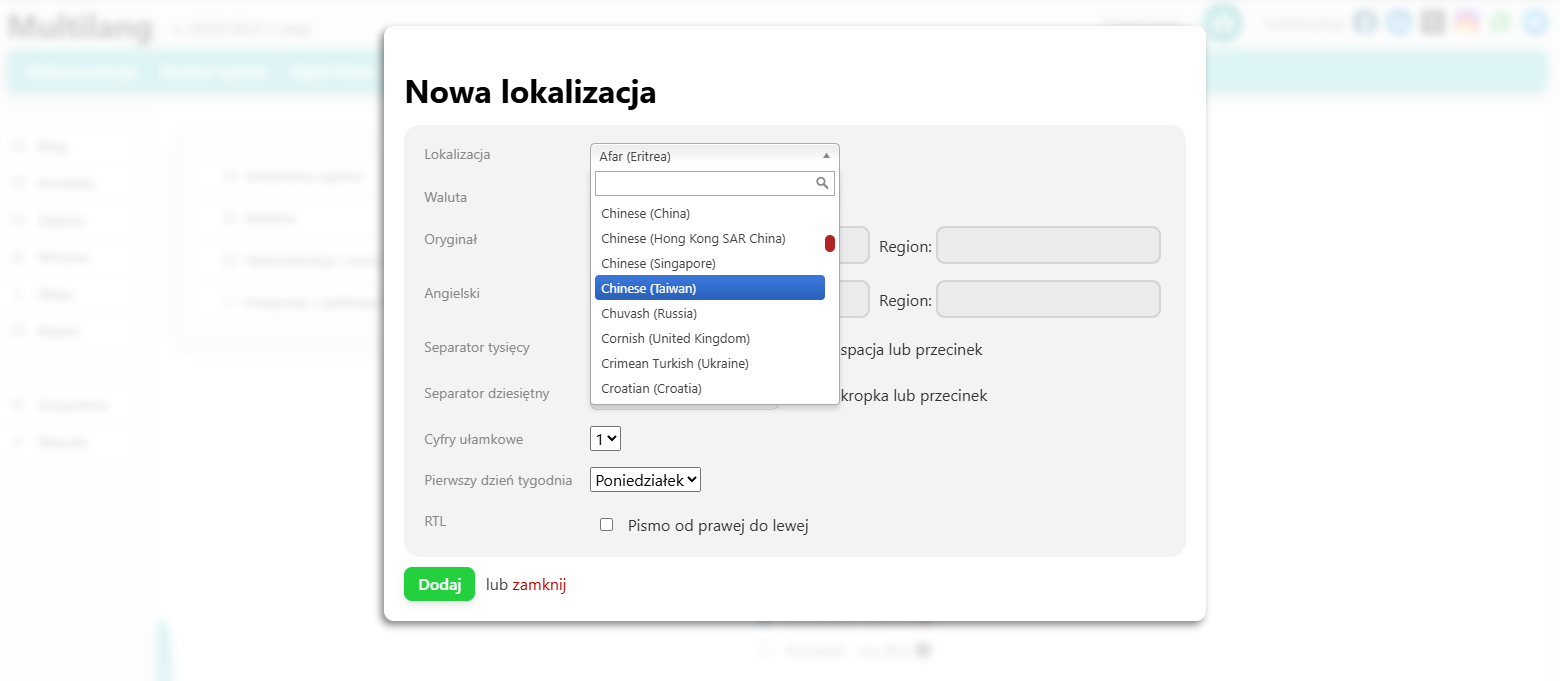Click the Multilang logo
Image resolution: width=1560 pixels, height=681 pixels.
click(78, 27)
